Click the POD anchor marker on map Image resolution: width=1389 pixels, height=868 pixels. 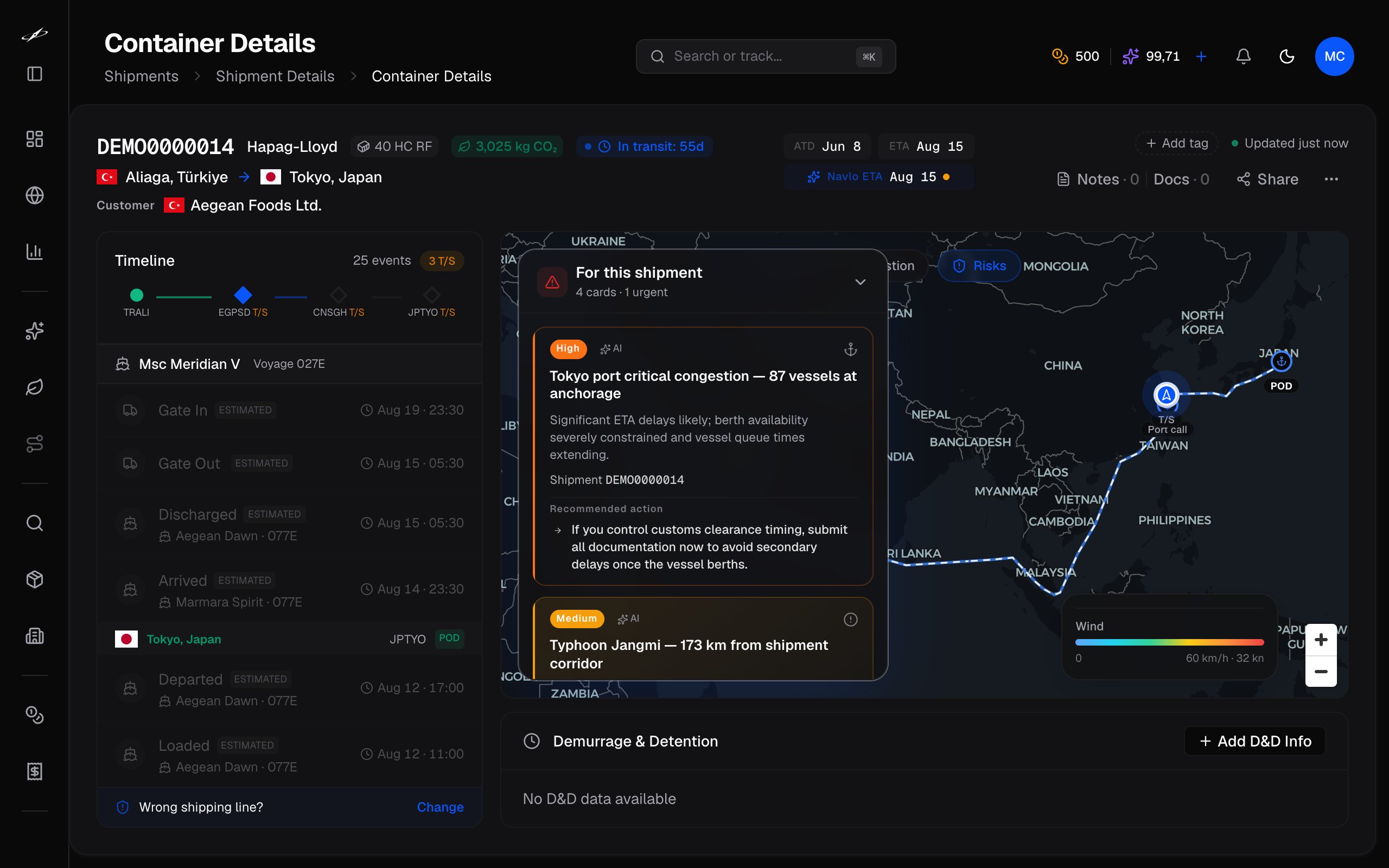tap(1281, 361)
